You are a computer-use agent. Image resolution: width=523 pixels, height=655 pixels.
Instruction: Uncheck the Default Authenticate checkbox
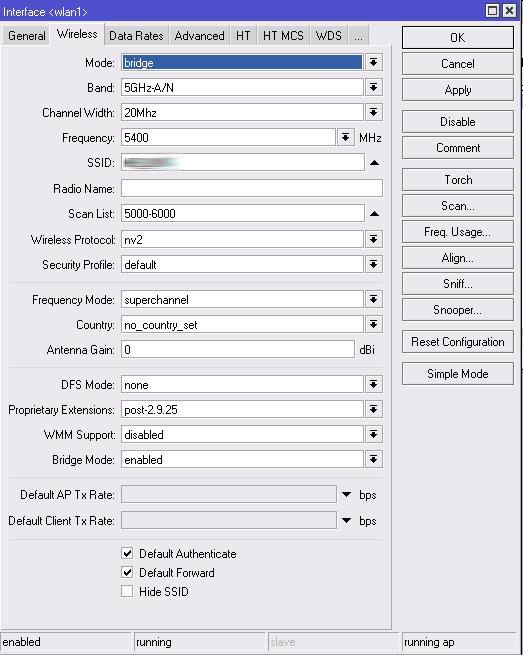click(127, 553)
